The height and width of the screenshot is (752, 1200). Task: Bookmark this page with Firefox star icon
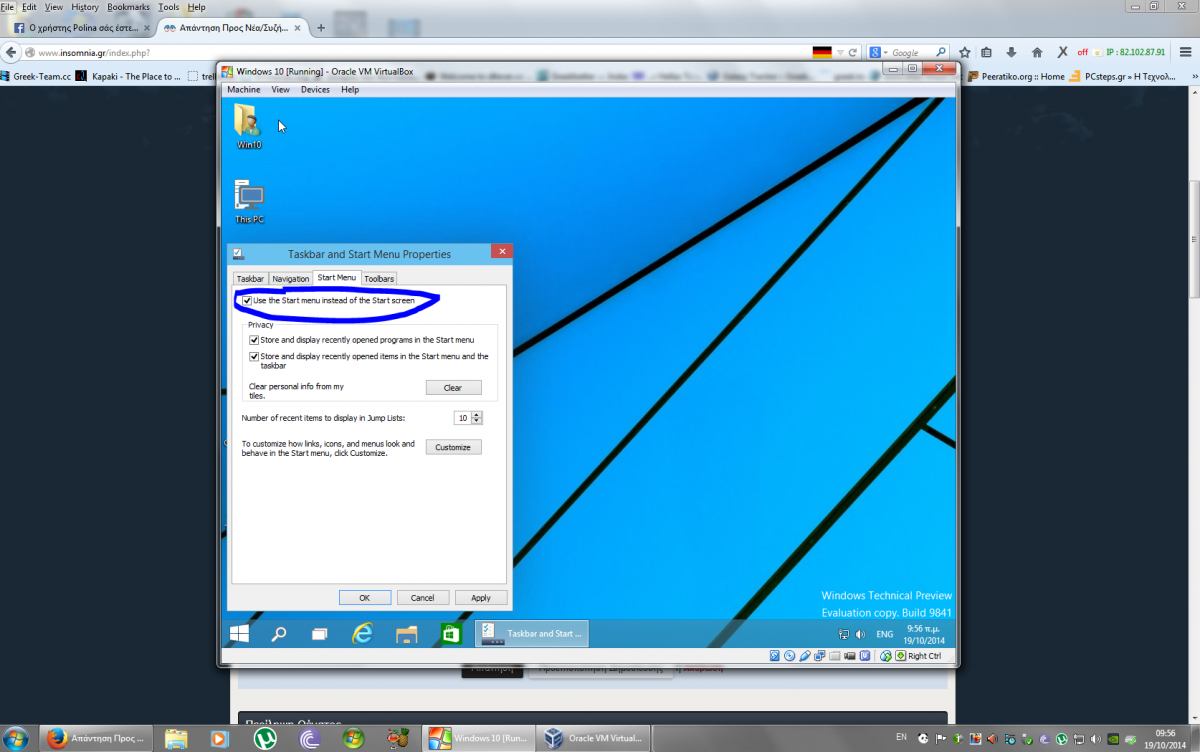click(x=965, y=52)
